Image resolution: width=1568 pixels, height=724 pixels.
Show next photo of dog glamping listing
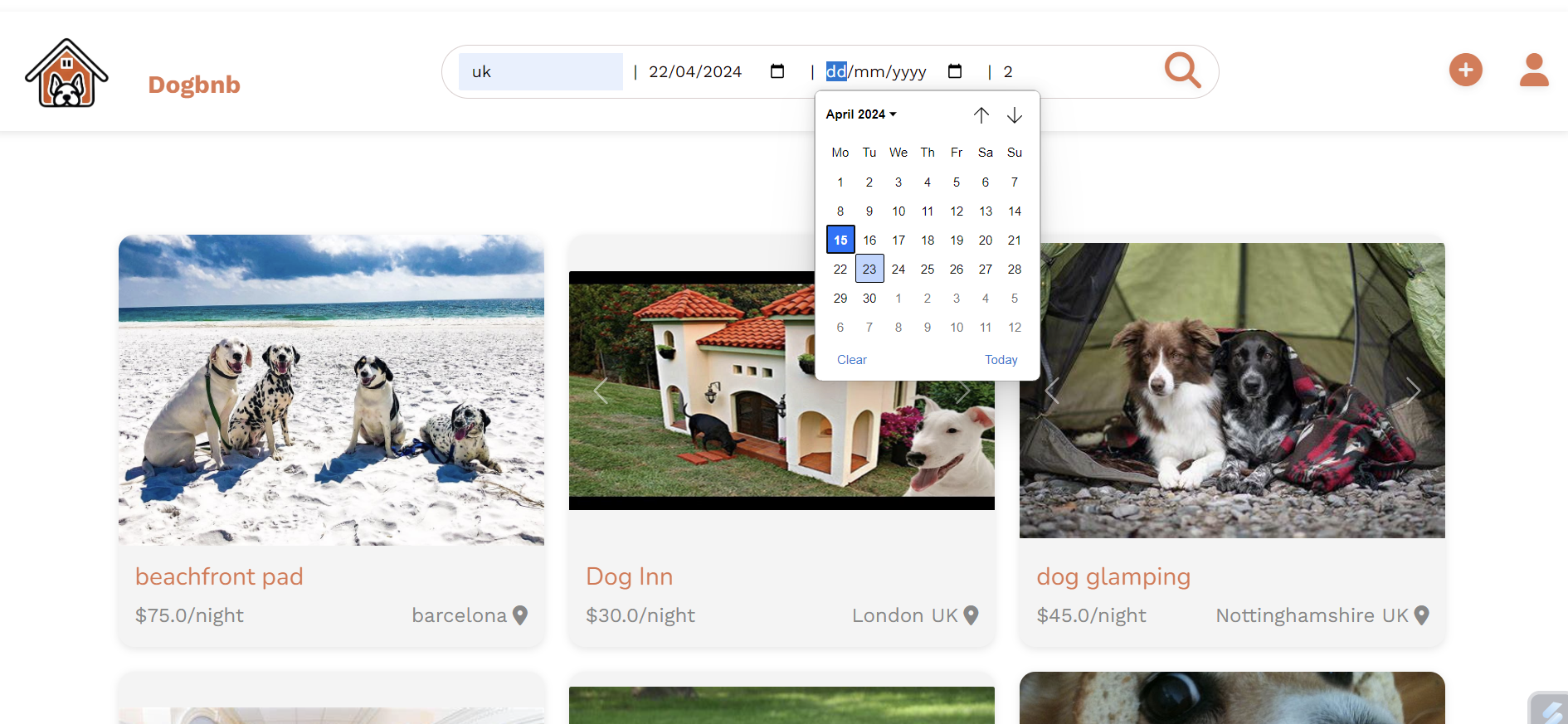(x=1413, y=391)
